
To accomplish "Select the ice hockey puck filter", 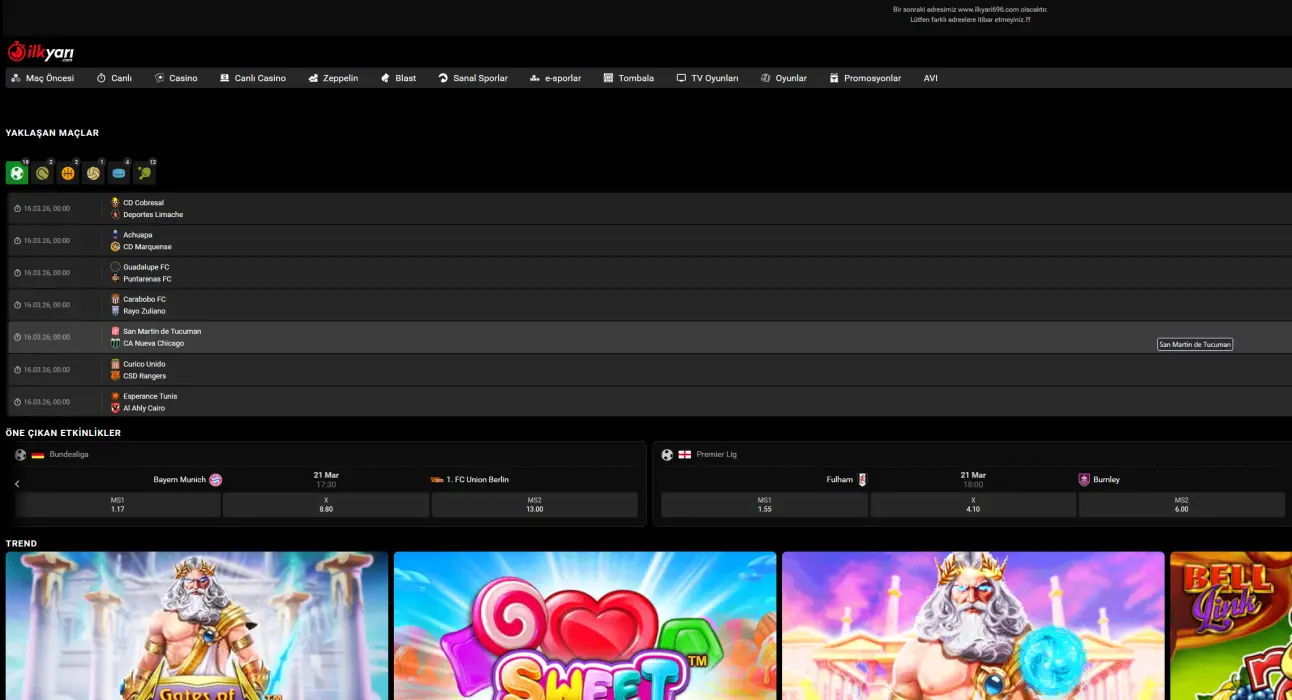I will click(119, 173).
